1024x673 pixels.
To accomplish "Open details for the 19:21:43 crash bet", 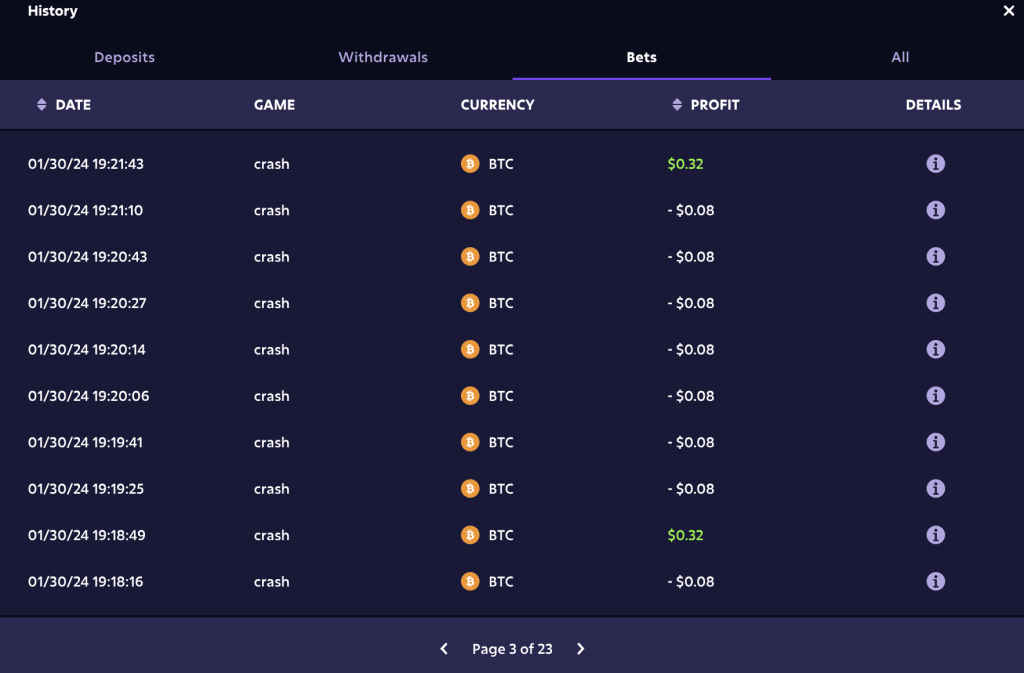I will [935, 164].
